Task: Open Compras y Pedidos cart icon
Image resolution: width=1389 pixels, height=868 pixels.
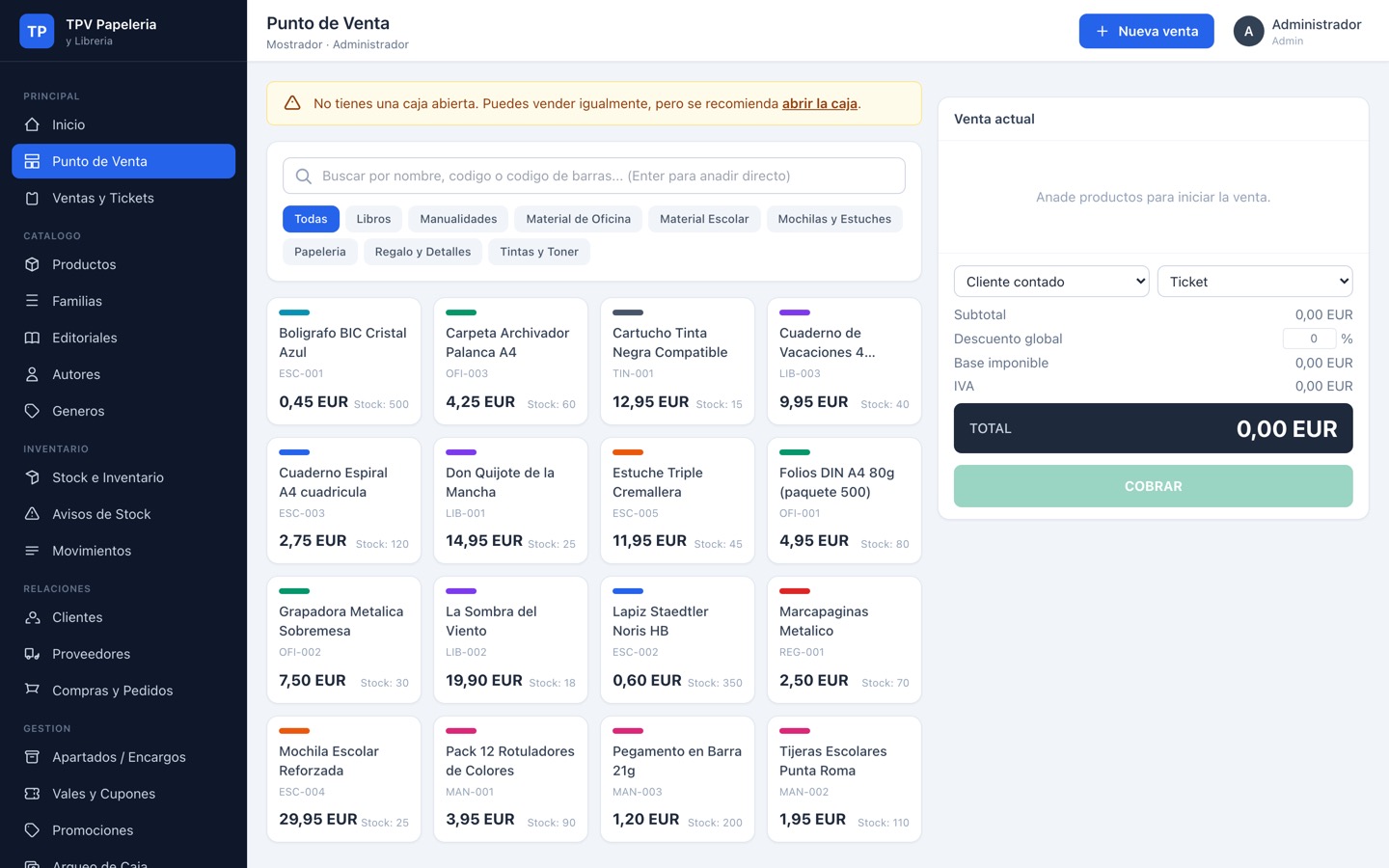Action: pos(32,691)
